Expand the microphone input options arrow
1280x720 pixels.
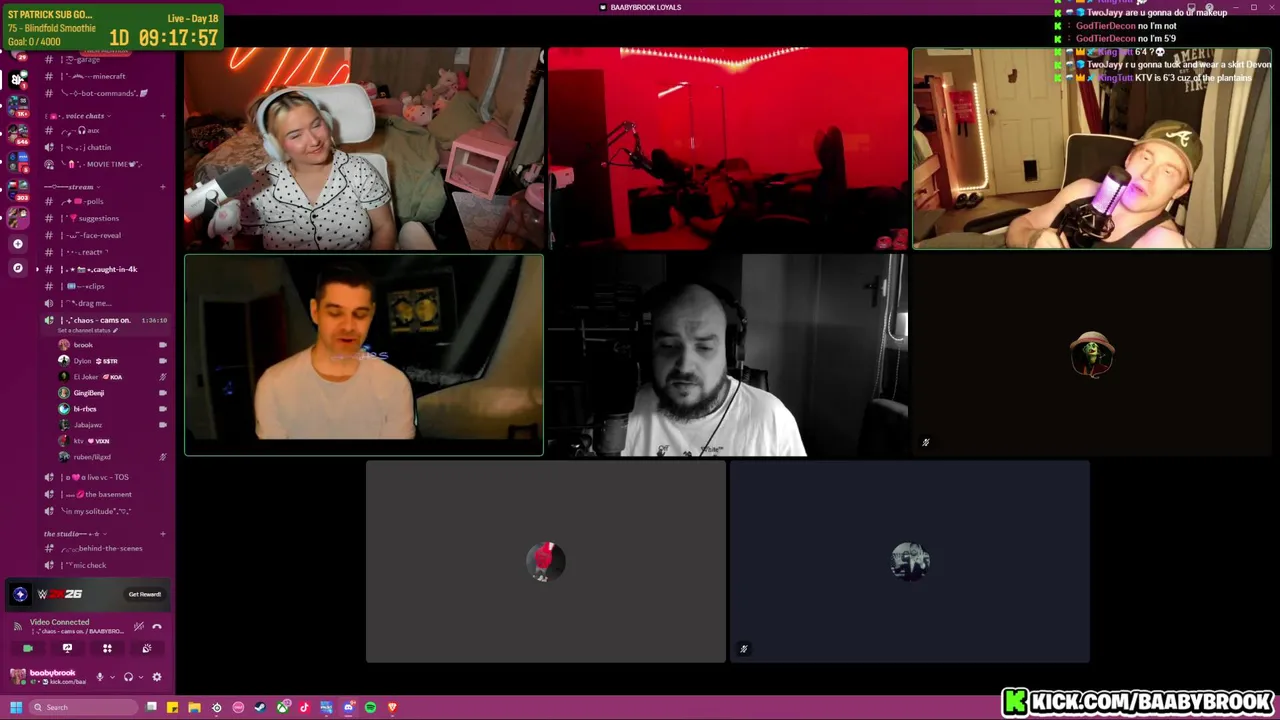pyautogui.click(x=111, y=677)
